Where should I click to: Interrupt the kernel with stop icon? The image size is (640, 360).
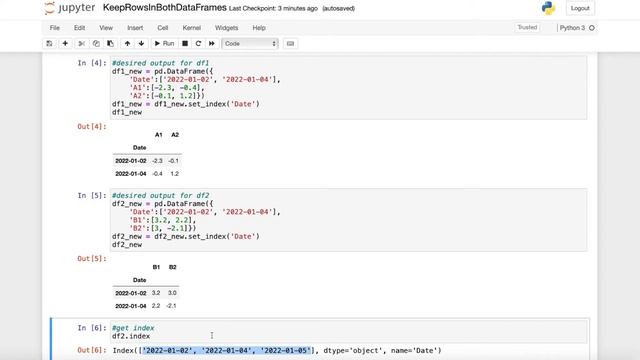[x=185, y=43]
